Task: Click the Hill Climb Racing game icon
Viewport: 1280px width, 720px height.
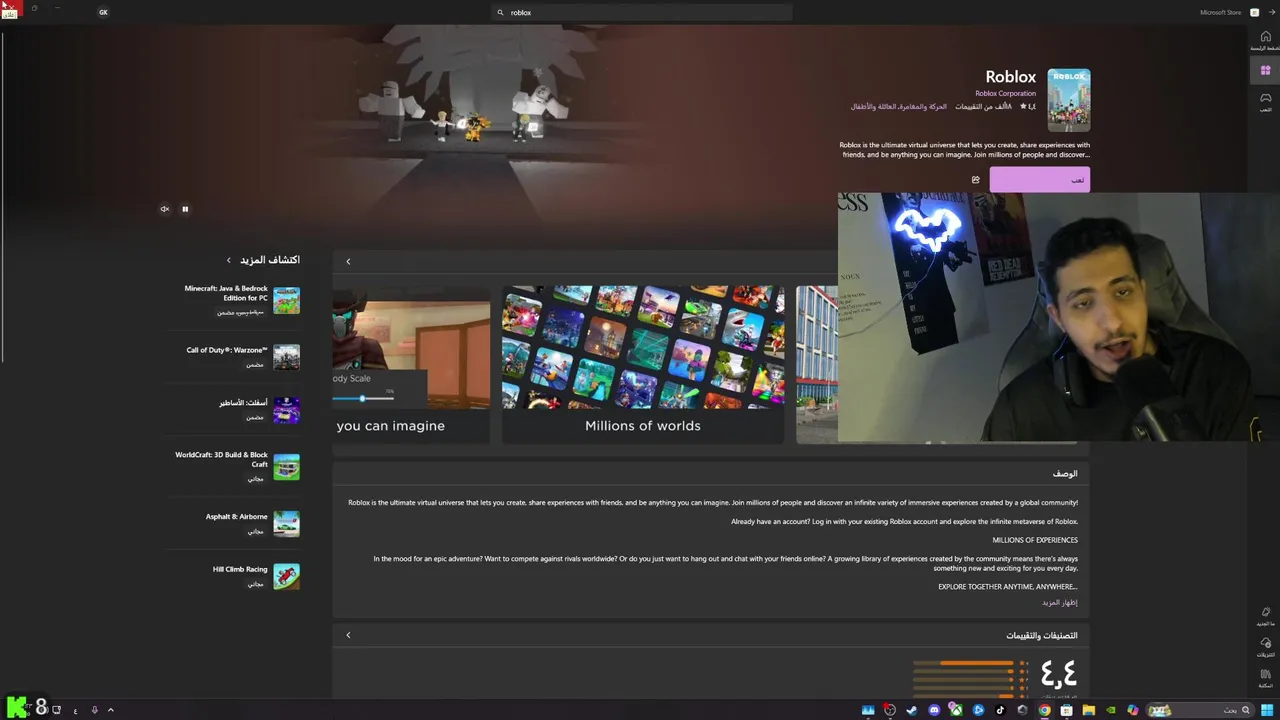Action: click(x=287, y=576)
